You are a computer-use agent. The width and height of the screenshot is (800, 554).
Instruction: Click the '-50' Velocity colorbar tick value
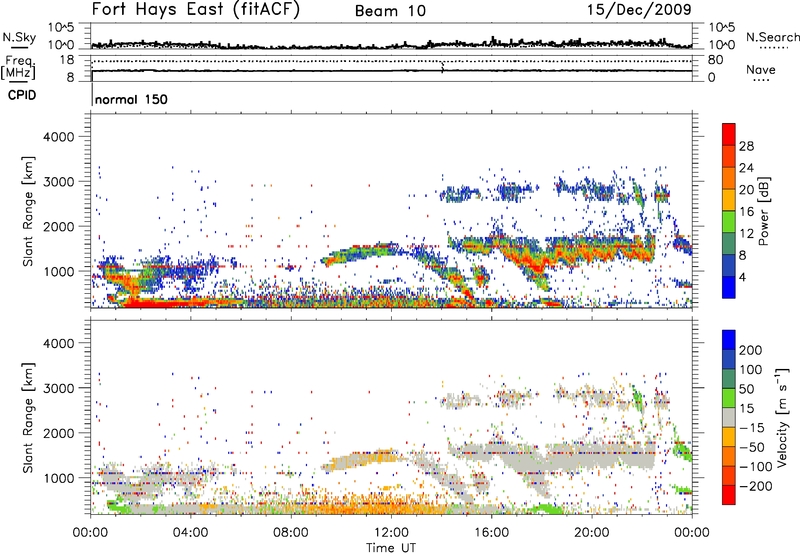point(751,447)
